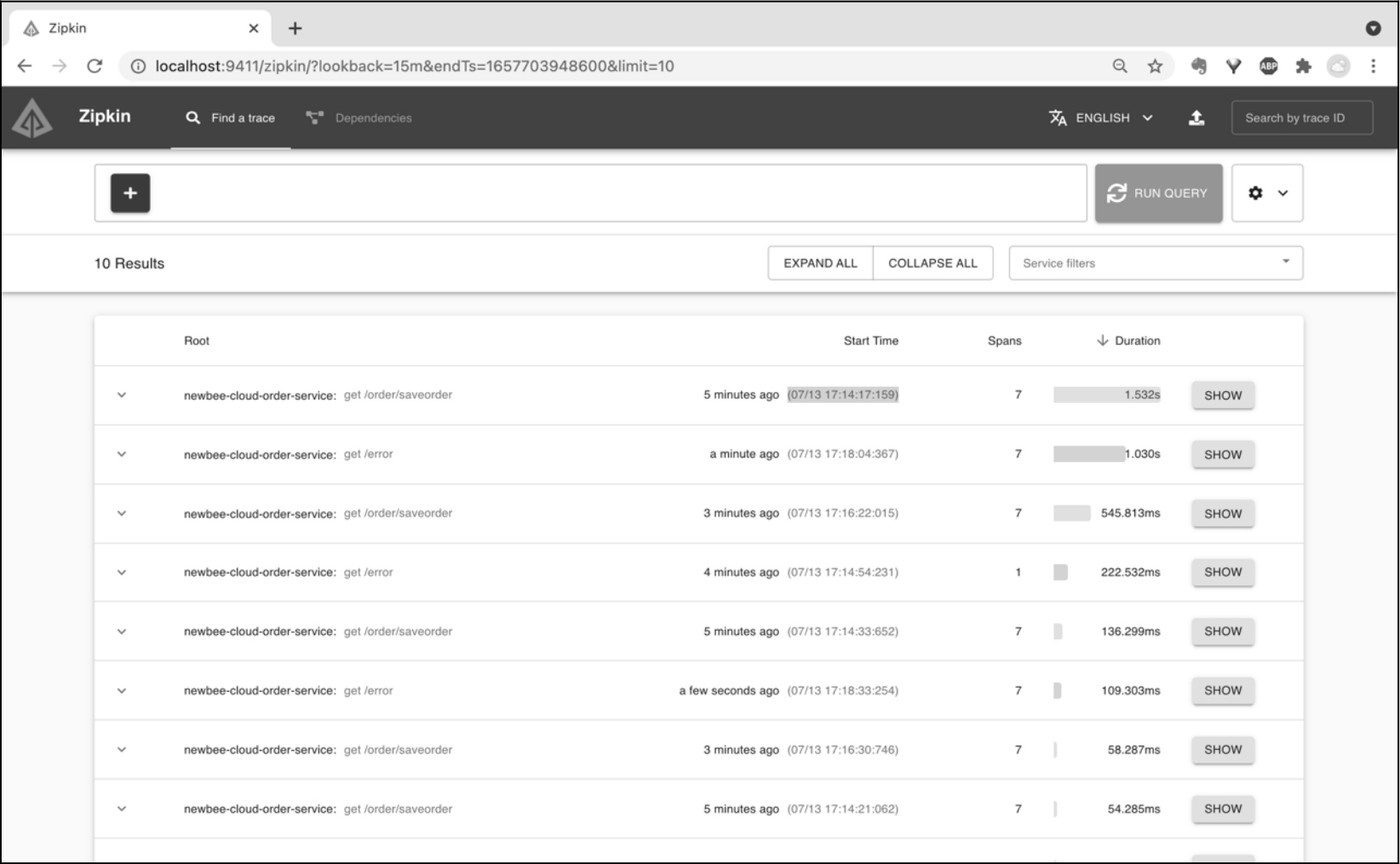
Task: Expand the 545.813ms trace row
Action: click(x=122, y=513)
